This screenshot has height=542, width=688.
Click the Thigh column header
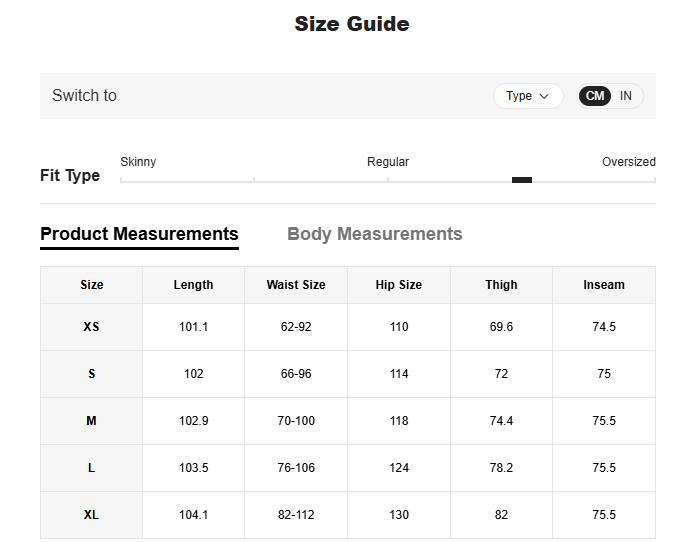(x=501, y=285)
